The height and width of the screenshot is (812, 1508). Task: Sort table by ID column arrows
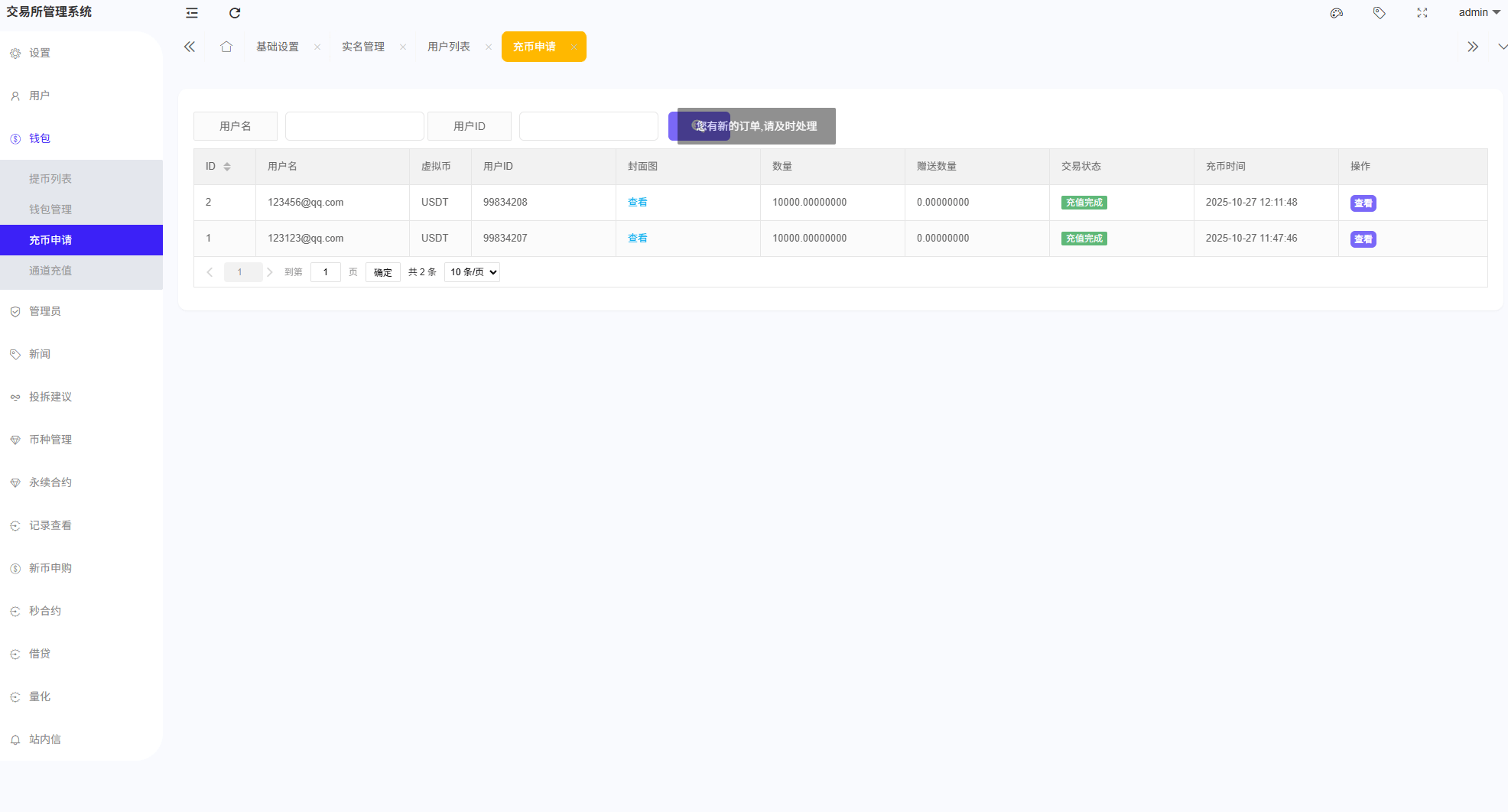(x=227, y=167)
